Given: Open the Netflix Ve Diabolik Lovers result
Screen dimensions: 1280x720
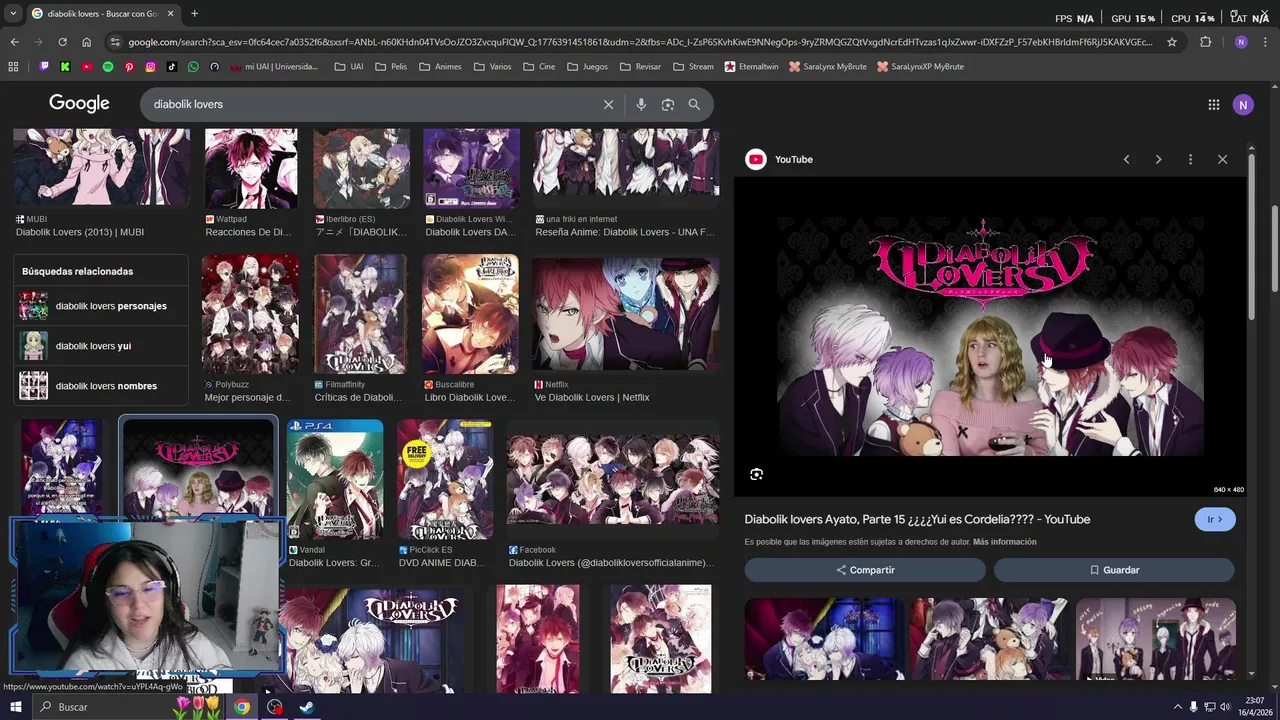Looking at the screenshot, I should (x=625, y=329).
